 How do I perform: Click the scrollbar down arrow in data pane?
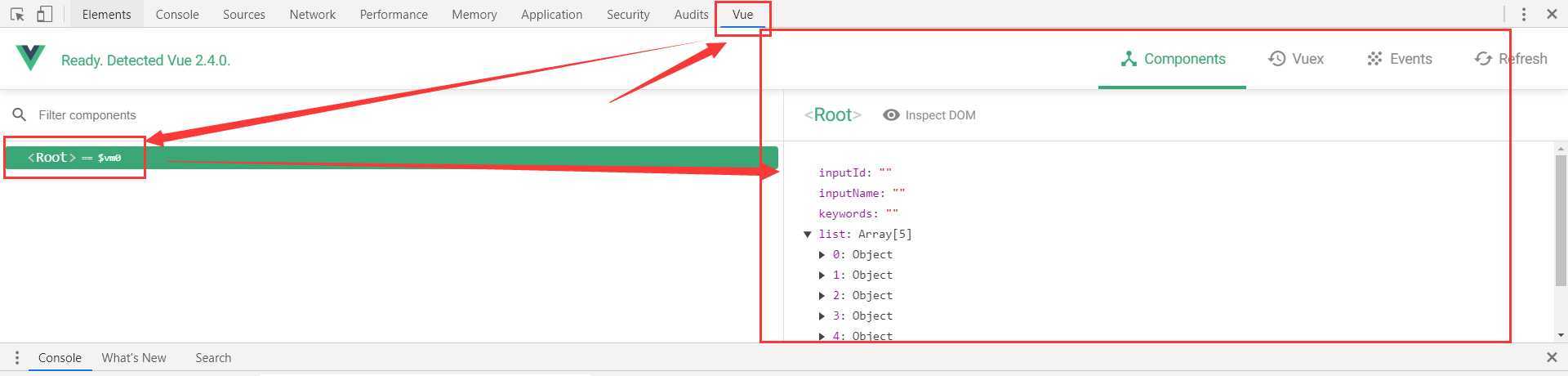click(1561, 334)
